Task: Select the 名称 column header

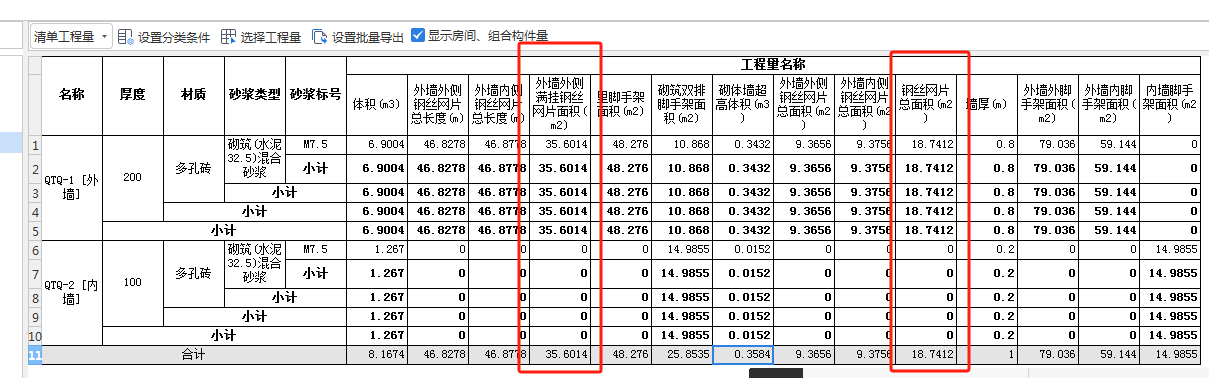Action: point(72,96)
